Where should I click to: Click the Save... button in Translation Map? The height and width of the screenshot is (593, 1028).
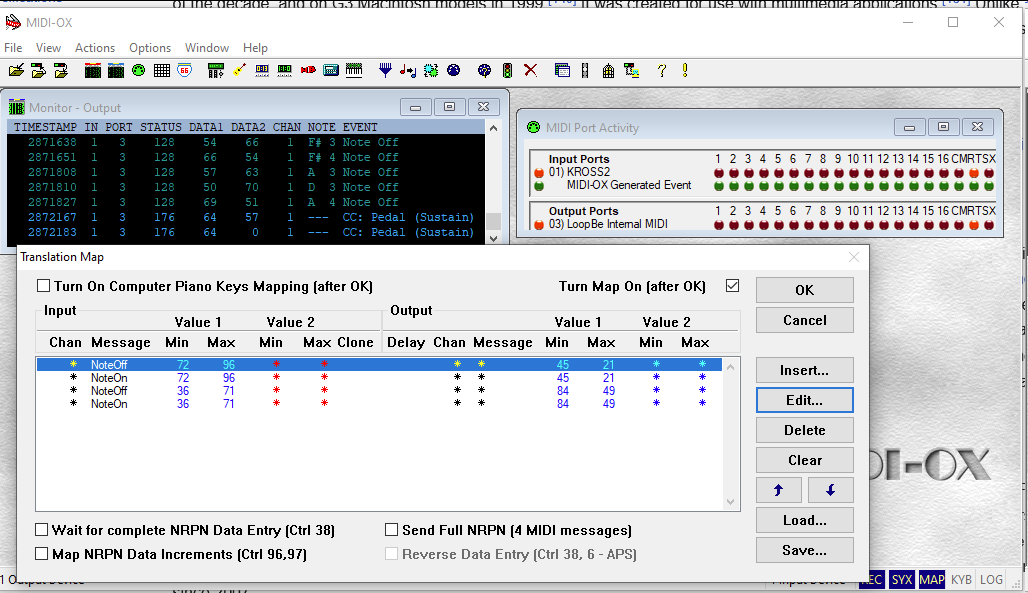(804, 550)
